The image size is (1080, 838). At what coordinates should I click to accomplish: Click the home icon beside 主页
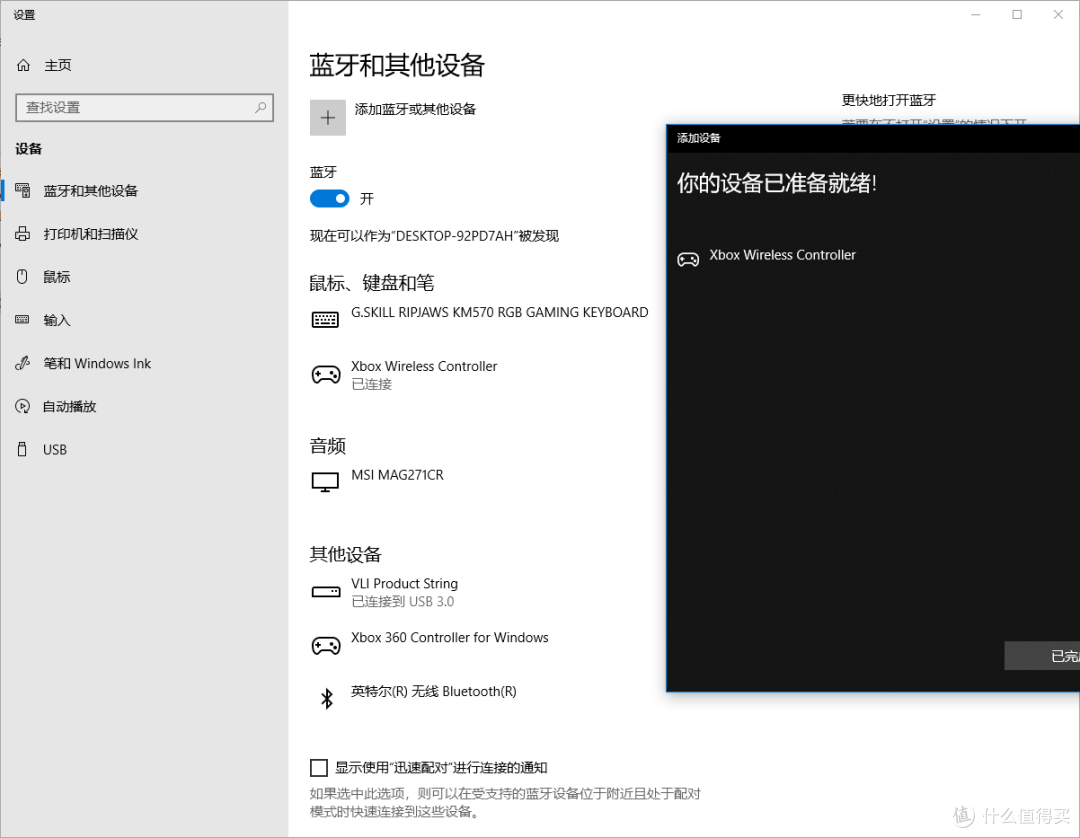point(23,65)
